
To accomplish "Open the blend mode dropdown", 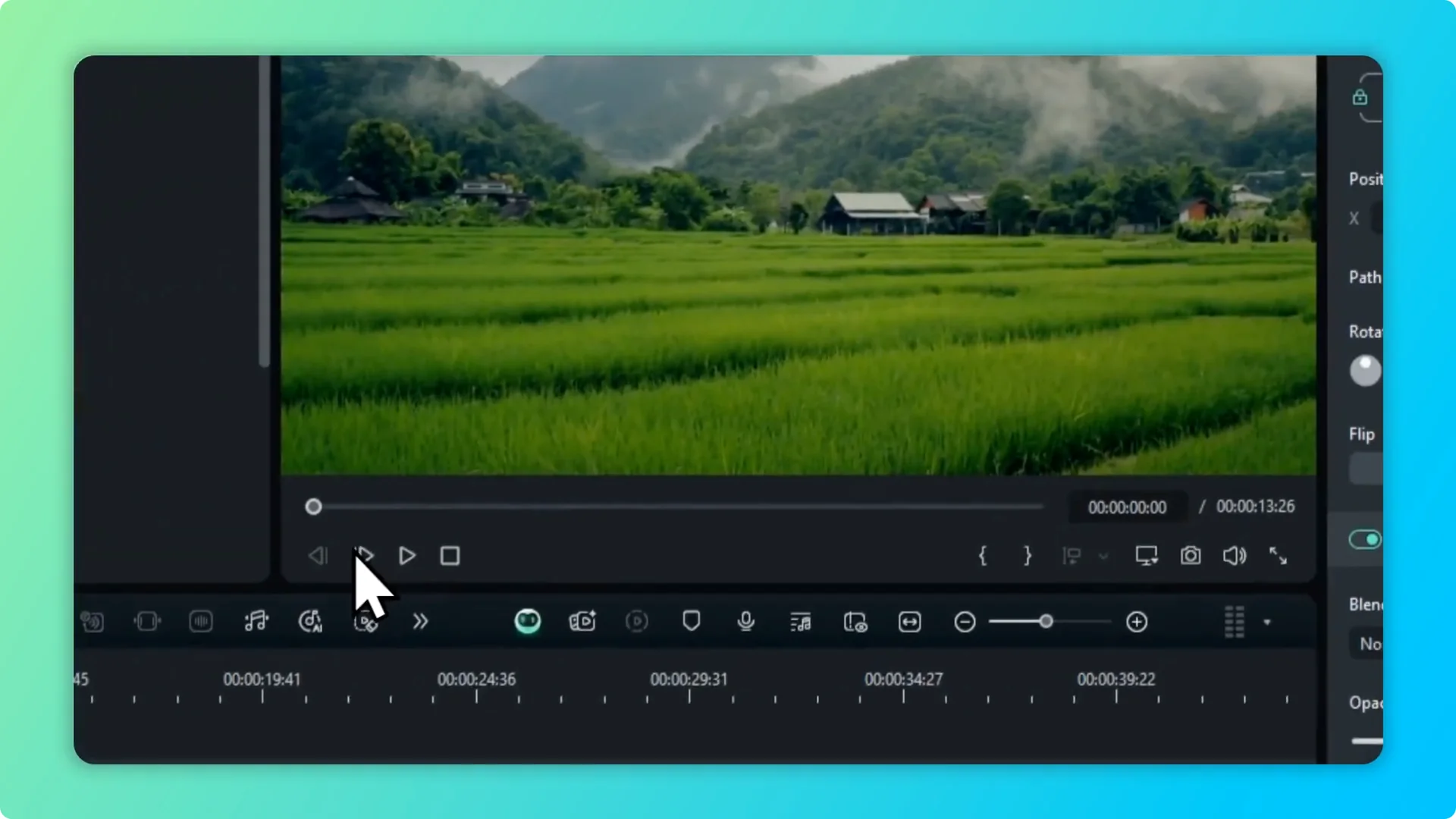I will pyautogui.click(x=1367, y=644).
